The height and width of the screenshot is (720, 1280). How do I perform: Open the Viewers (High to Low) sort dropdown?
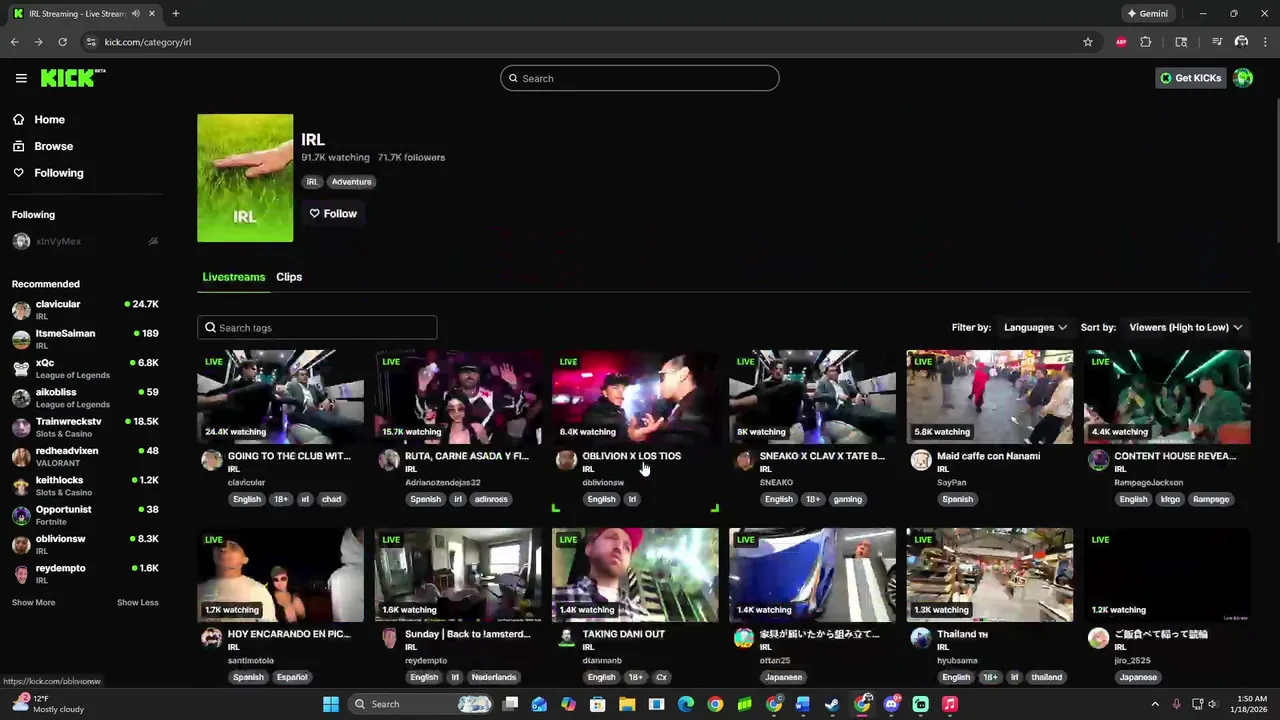1185,327
